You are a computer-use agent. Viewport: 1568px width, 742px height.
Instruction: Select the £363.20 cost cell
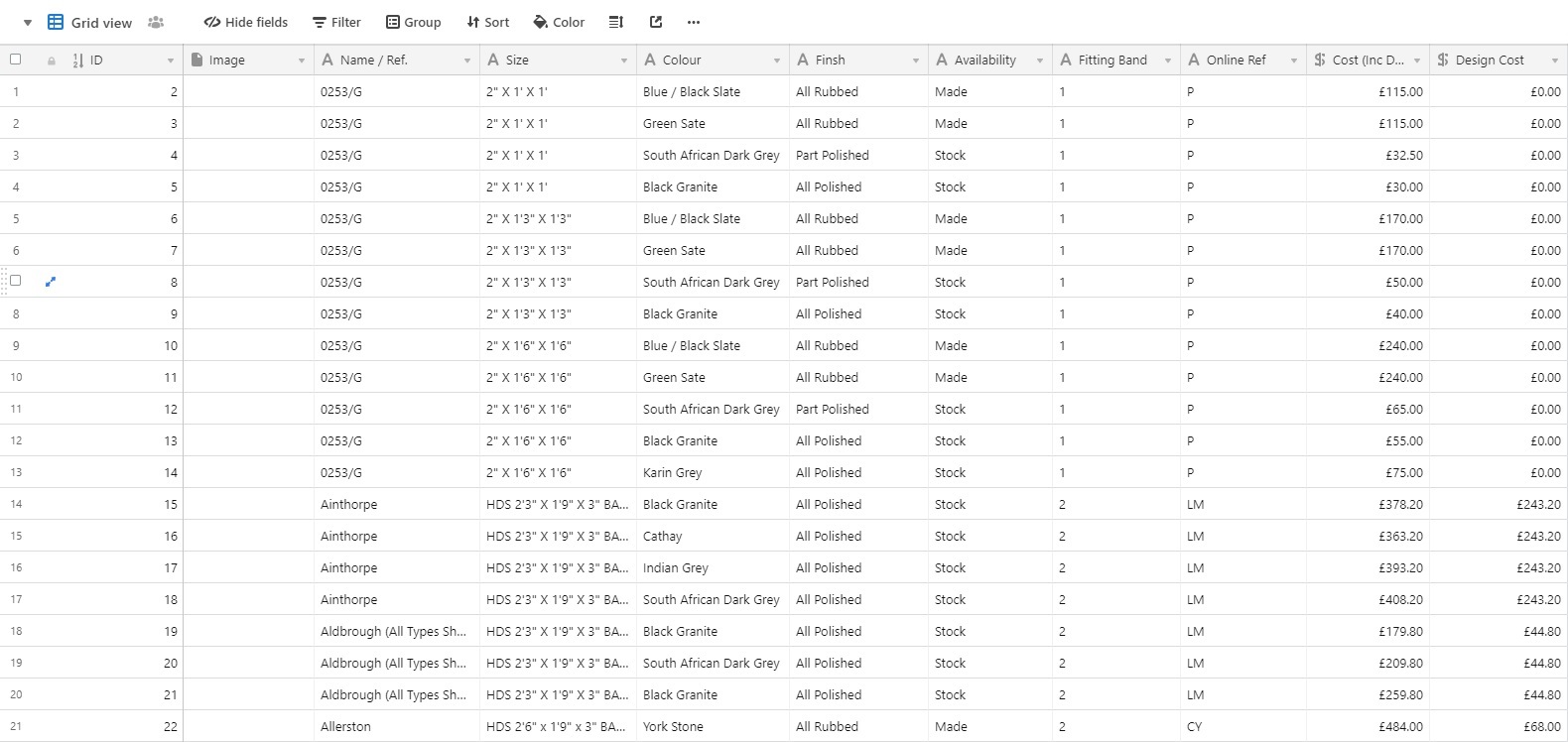[1368, 536]
